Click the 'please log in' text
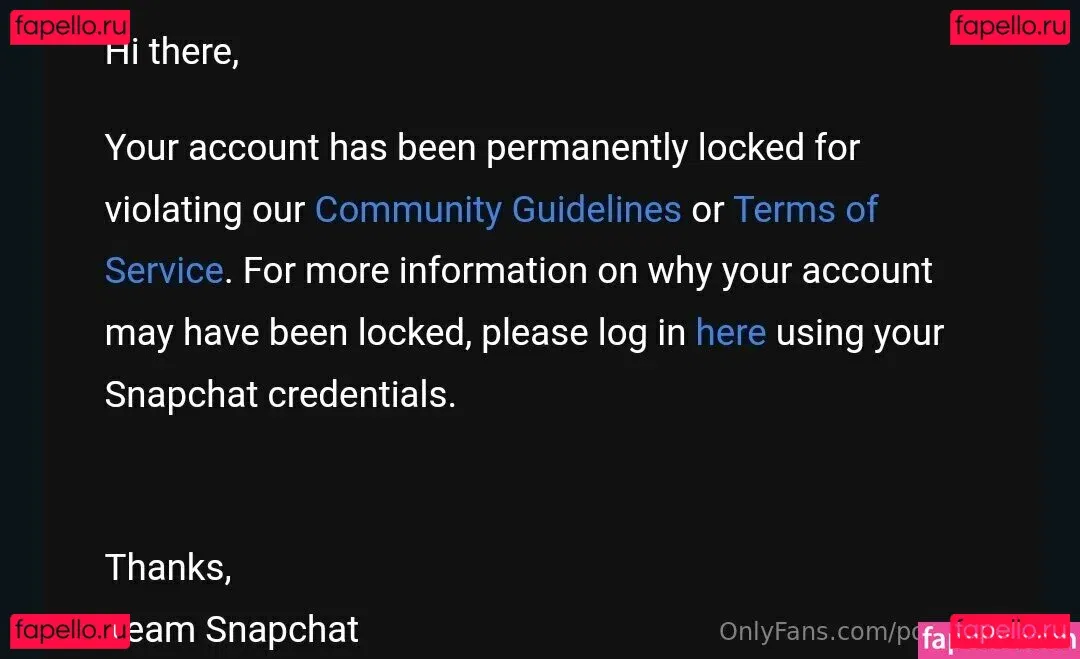The image size is (1080, 659). coord(583,333)
